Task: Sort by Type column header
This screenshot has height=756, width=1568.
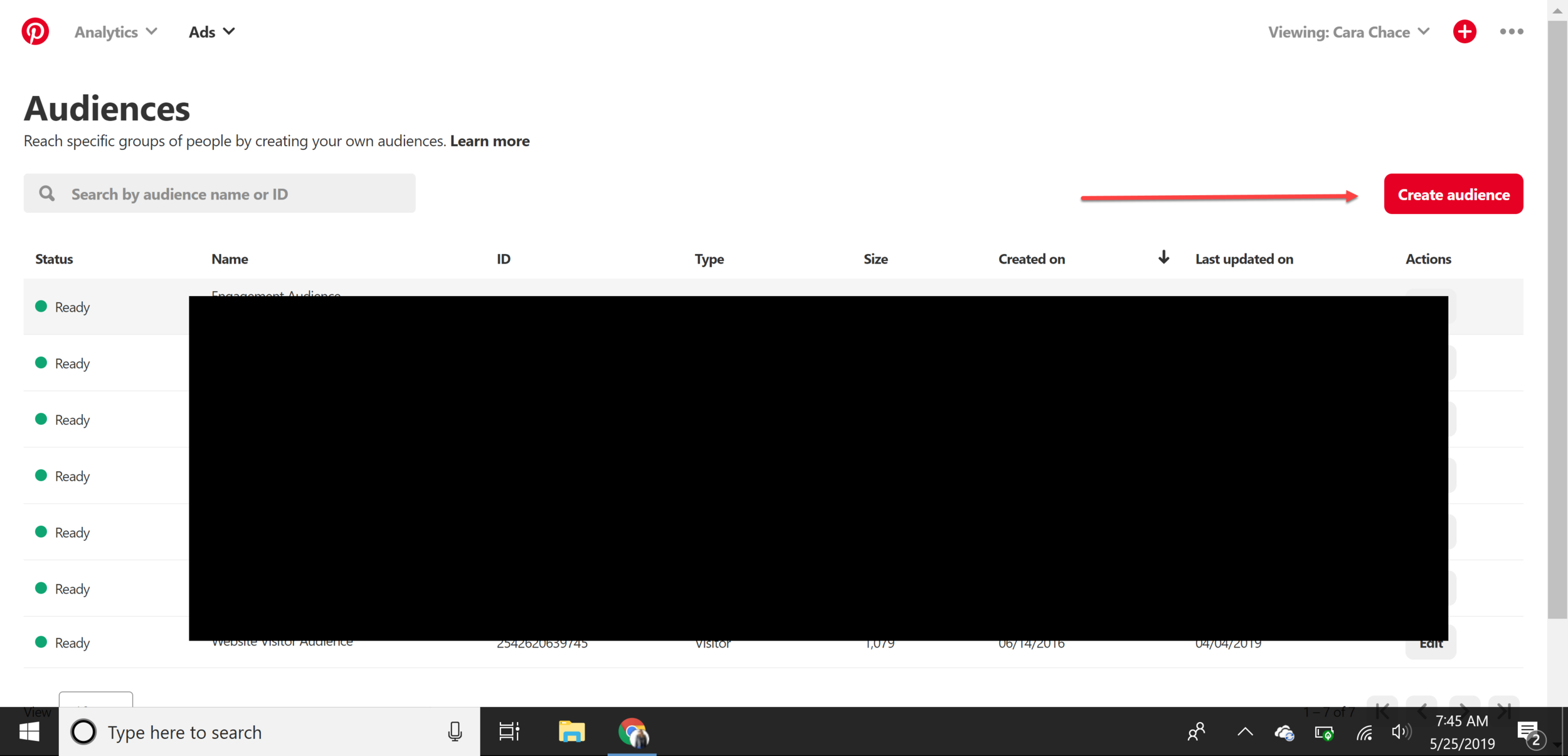Action: point(709,258)
